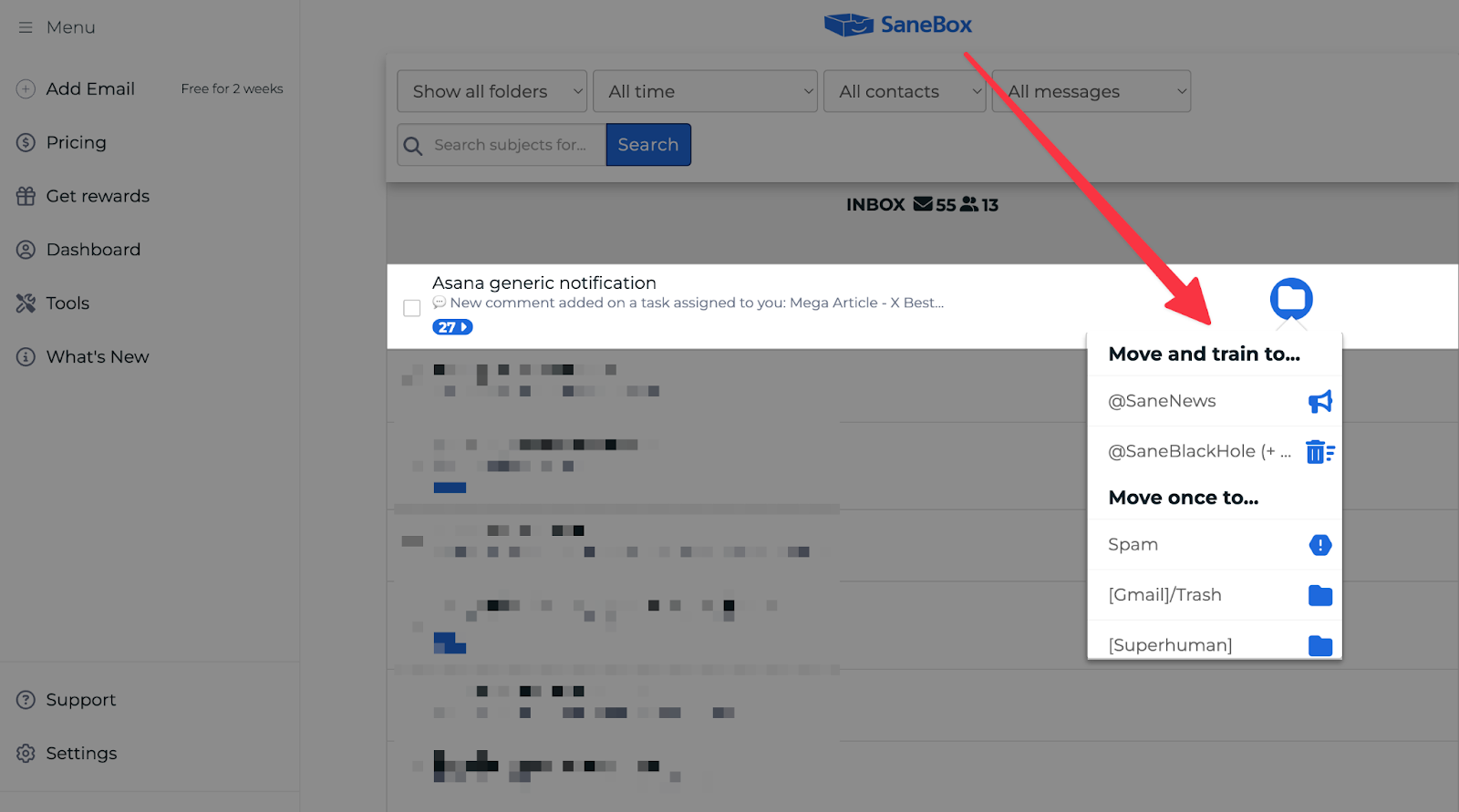
Task: Open Pricing in sidebar
Action: tap(77, 142)
